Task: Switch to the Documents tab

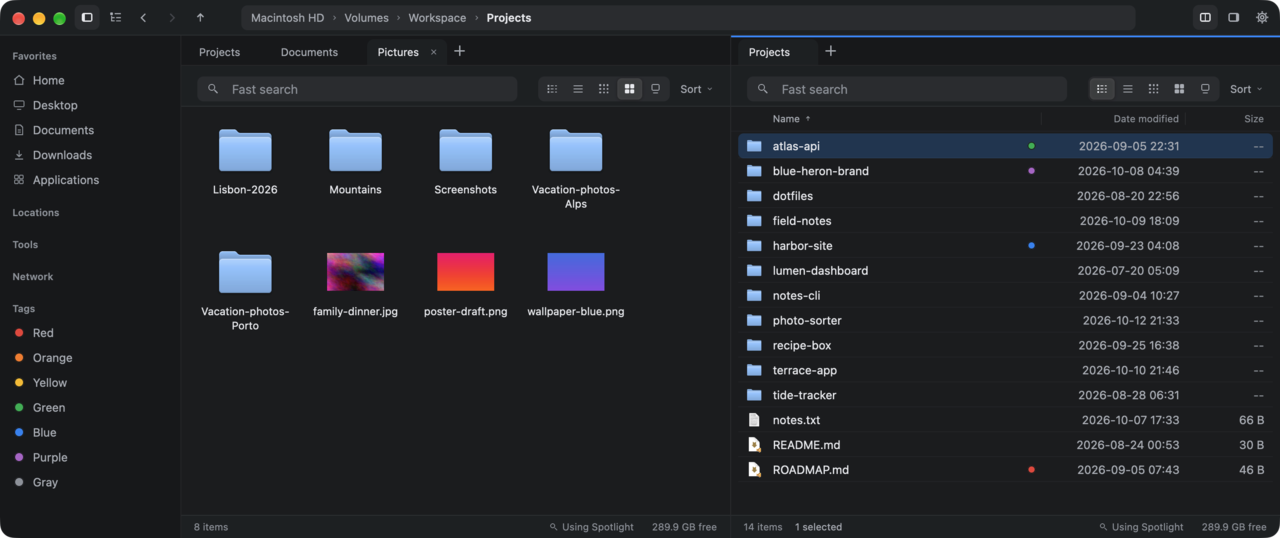Action: pyautogui.click(x=309, y=52)
